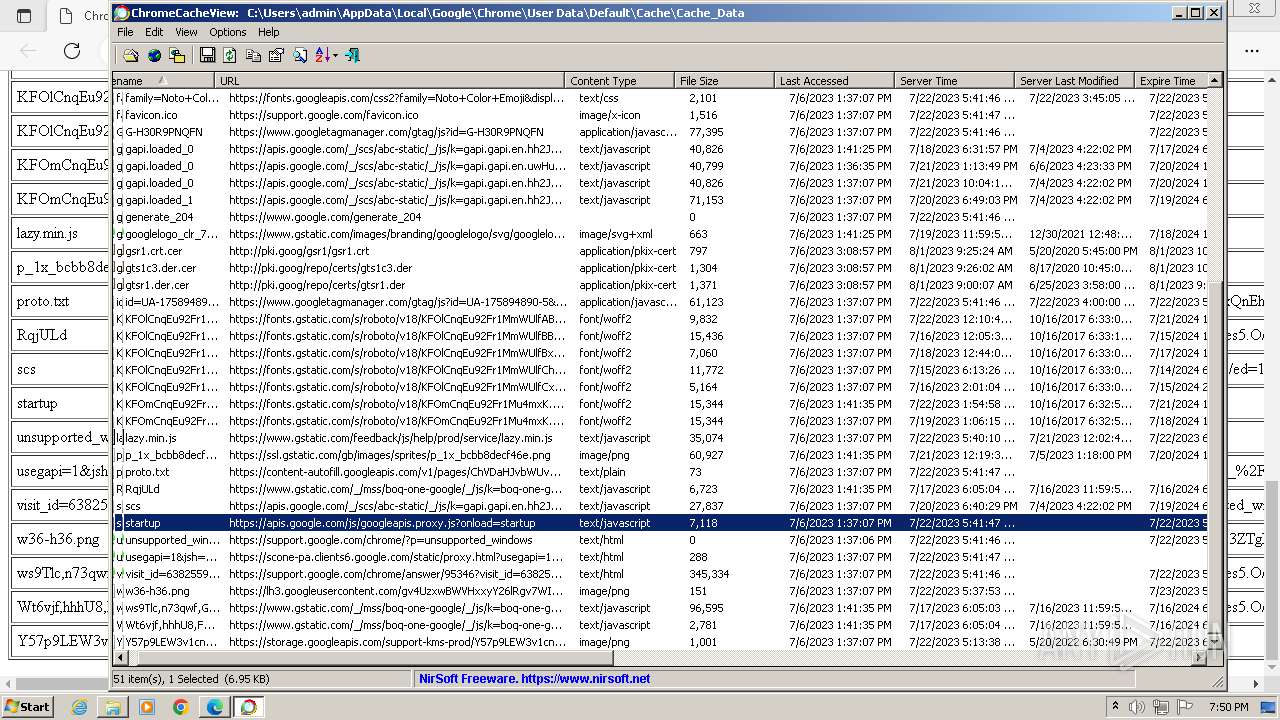Click the volume speaker tray icon

click(1138, 707)
